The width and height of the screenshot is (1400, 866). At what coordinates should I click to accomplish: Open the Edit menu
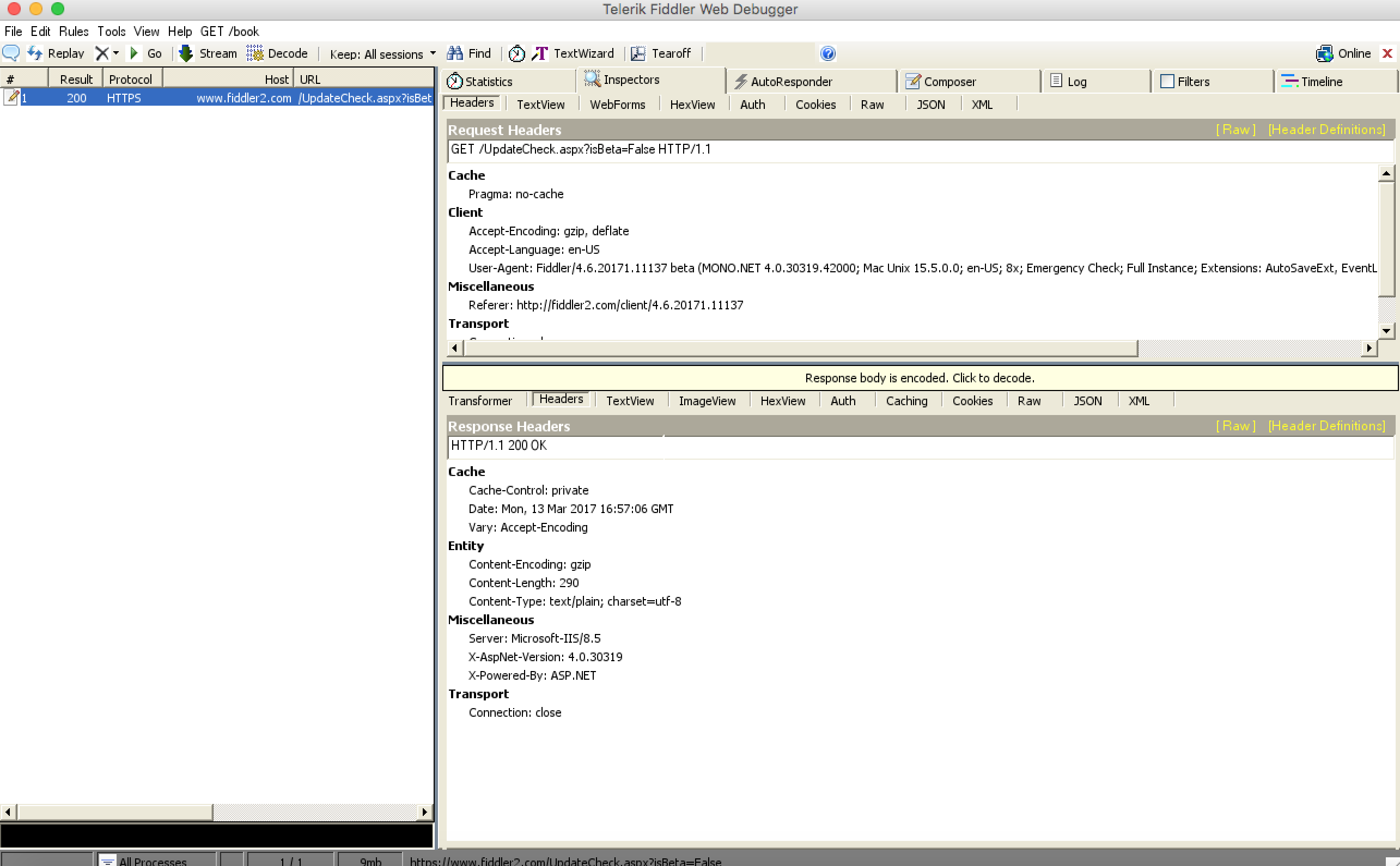(x=41, y=32)
